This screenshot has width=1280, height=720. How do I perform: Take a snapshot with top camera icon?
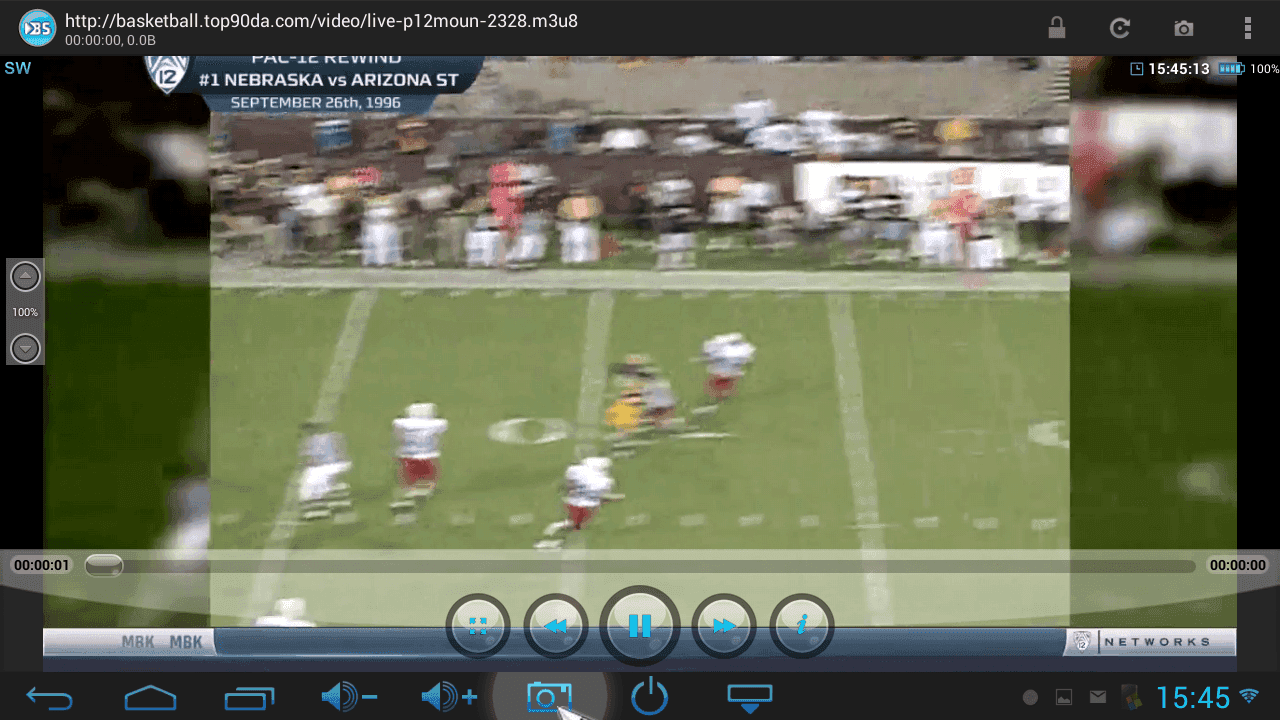(x=1184, y=28)
